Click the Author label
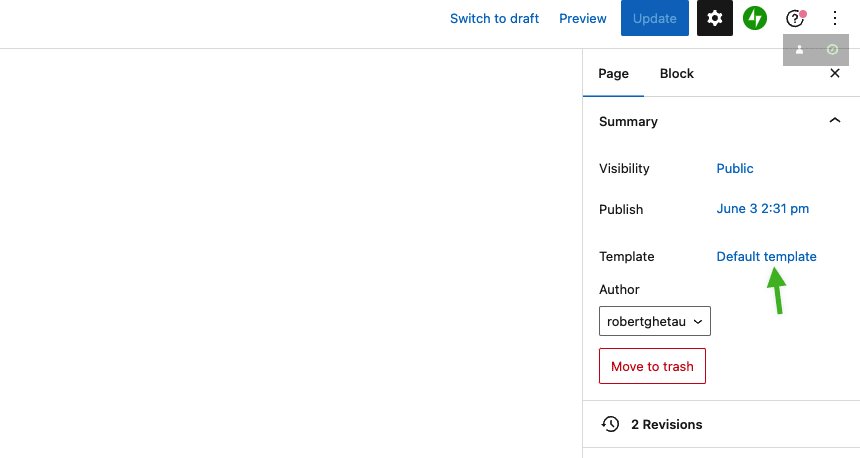Screen dimensions: 860x458 coord(619,289)
